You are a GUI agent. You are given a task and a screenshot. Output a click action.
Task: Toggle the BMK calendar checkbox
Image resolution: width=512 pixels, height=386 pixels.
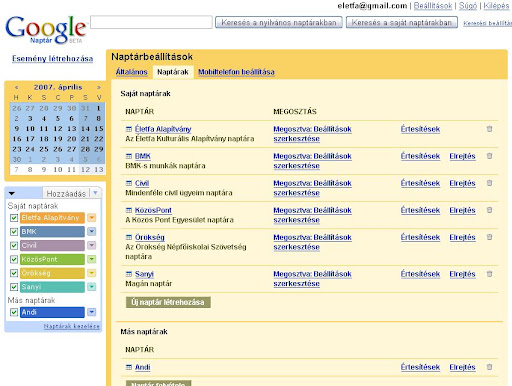point(14,232)
